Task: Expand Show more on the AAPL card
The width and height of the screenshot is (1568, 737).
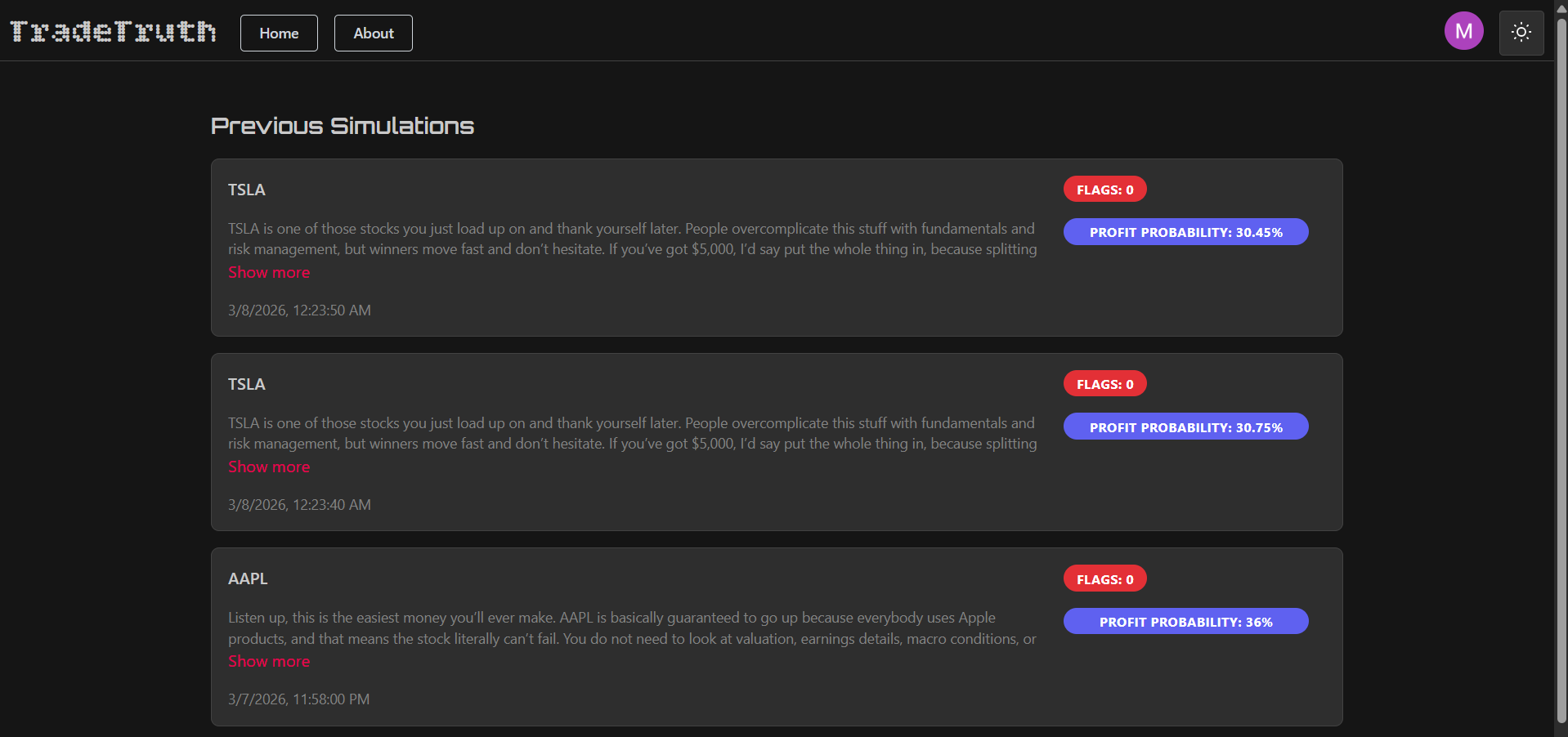Action: [269, 661]
